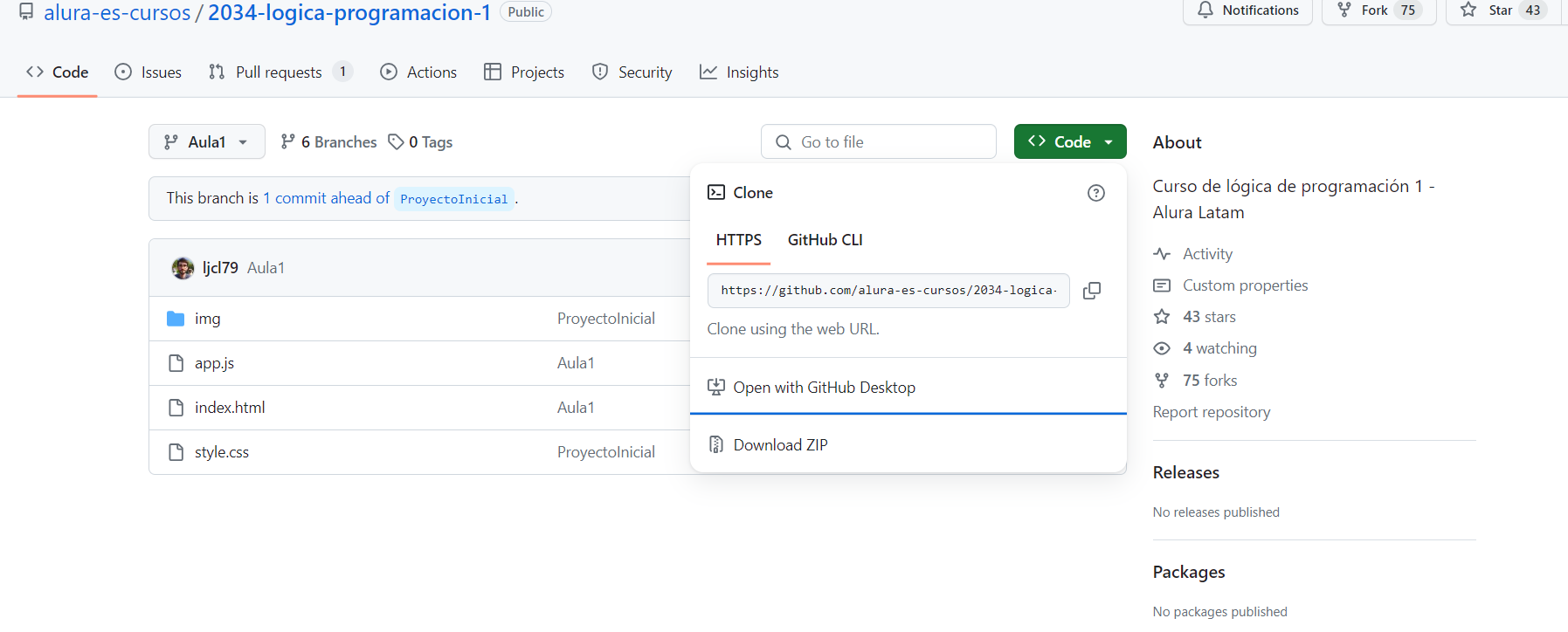Click the style.css file icon

[x=176, y=452]
